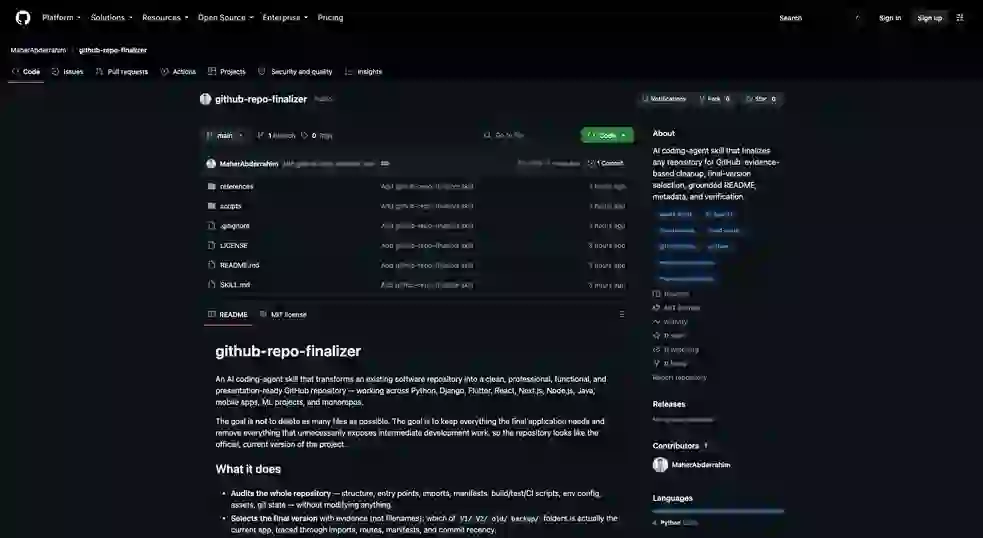Click the Sign up button
Image resolution: width=983 pixels, height=538 pixels.
tap(929, 18)
